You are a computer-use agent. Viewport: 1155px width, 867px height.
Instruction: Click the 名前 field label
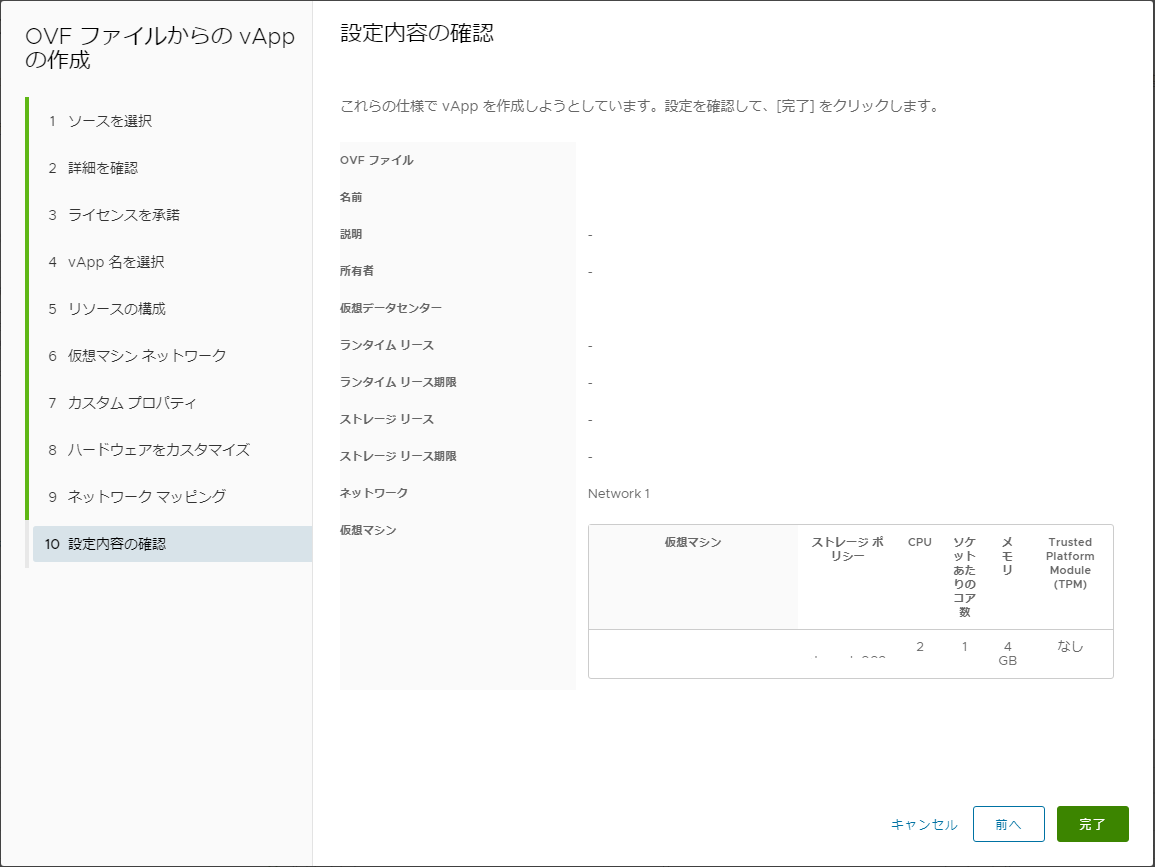pyautogui.click(x=351, y=197)
